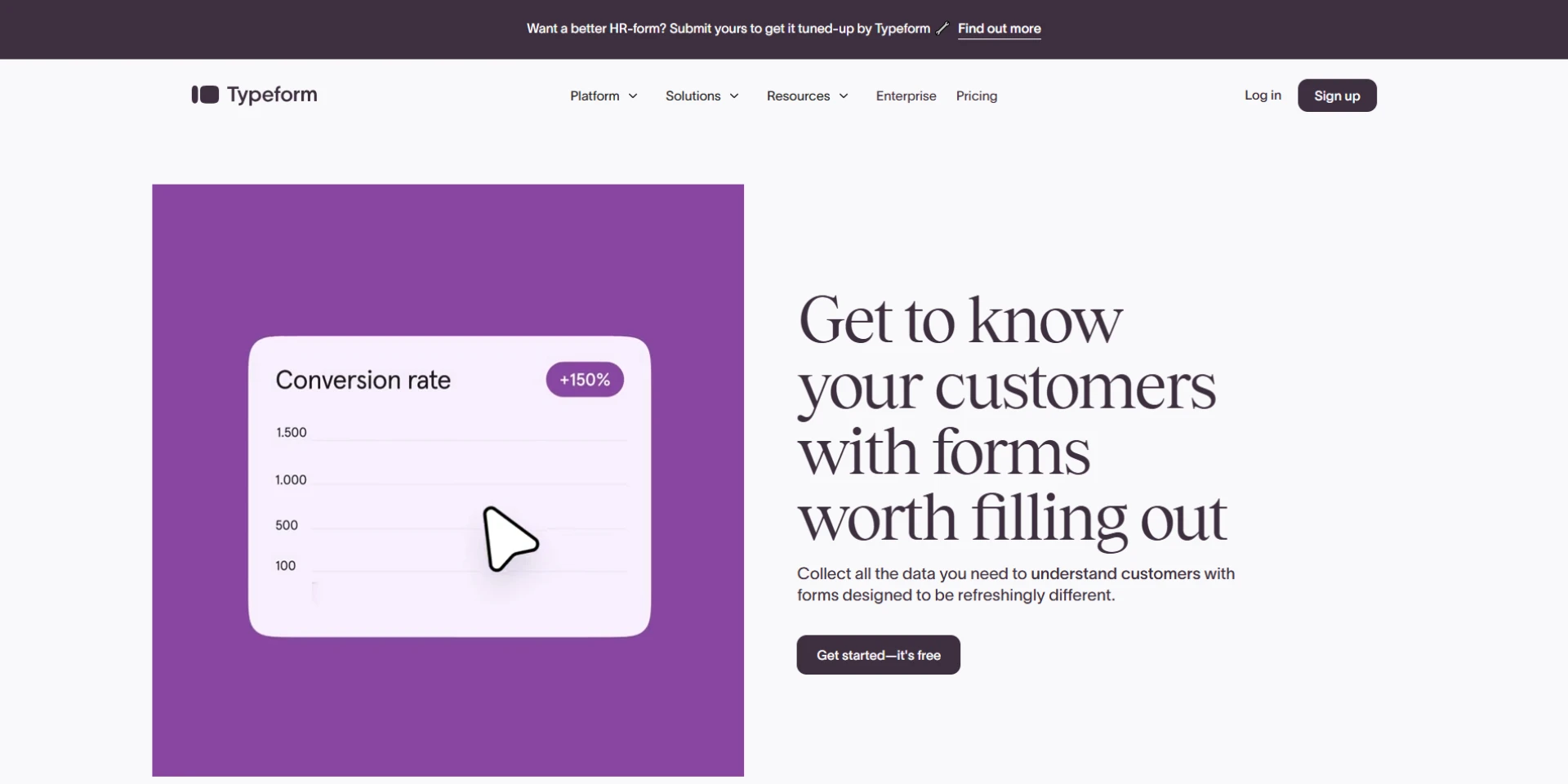Click the Sign up button

(1337, 96)
